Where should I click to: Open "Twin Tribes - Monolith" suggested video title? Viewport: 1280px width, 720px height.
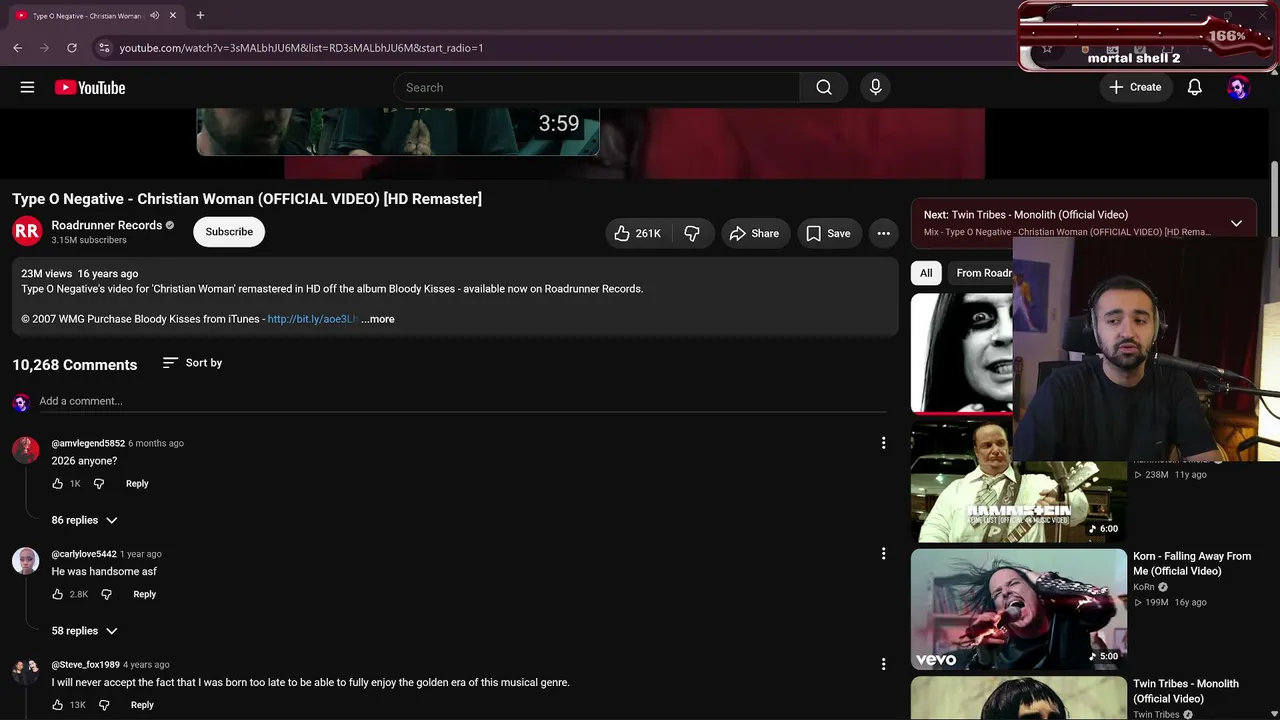tap(1186, 691)
